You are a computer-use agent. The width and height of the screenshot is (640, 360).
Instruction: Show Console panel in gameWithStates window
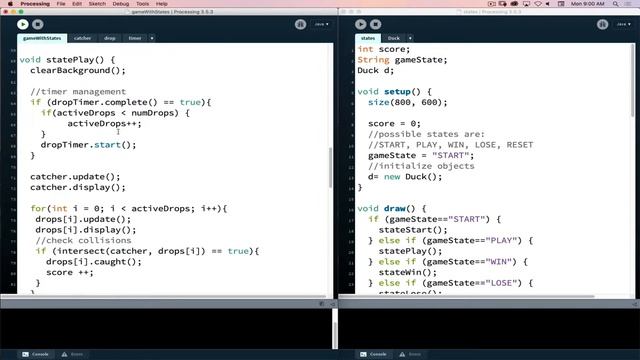coord(36,354)
